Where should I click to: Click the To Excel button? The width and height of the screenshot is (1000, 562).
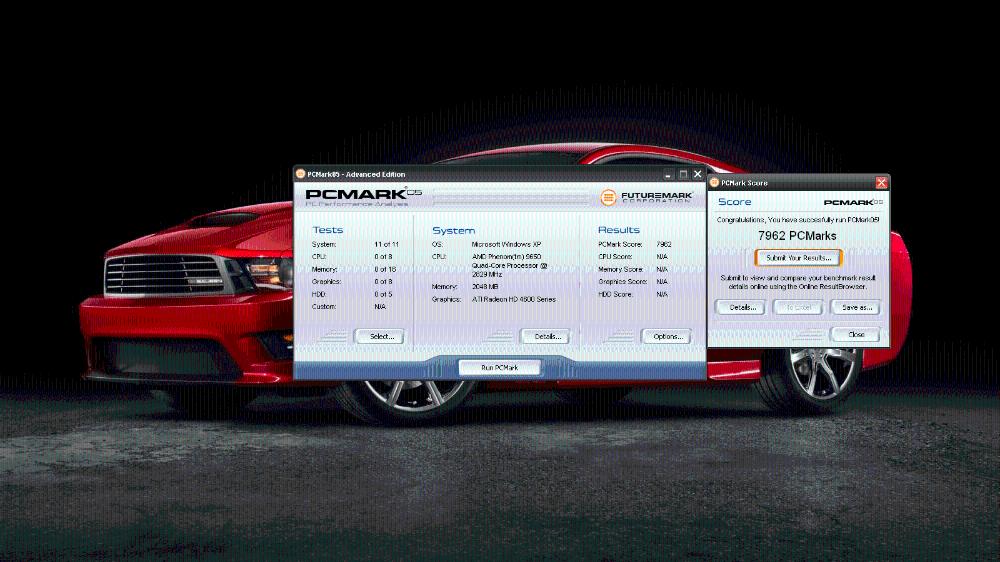click(x=798, y=307)
